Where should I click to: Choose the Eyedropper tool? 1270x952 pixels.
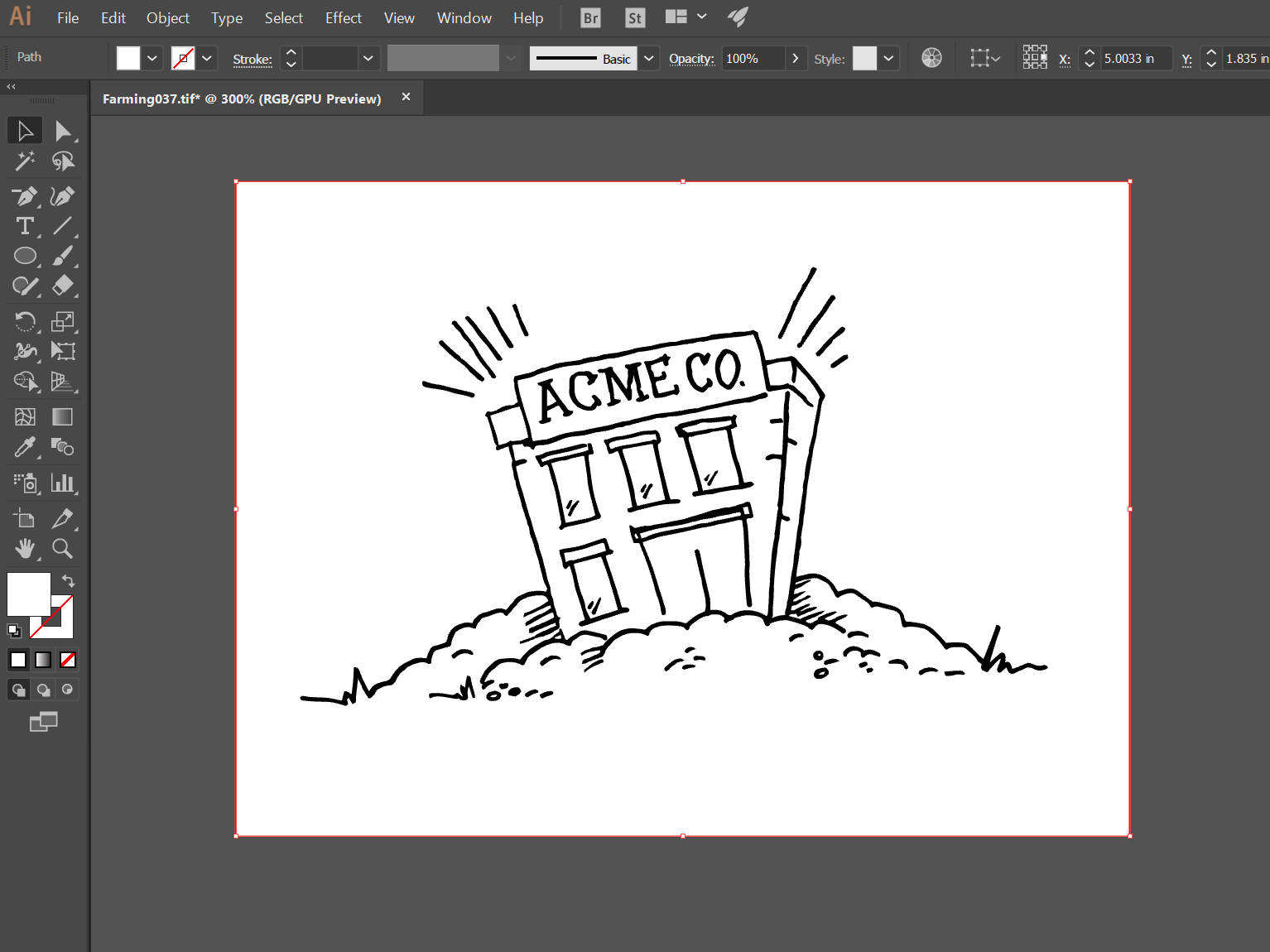click(x=24, y=447)
